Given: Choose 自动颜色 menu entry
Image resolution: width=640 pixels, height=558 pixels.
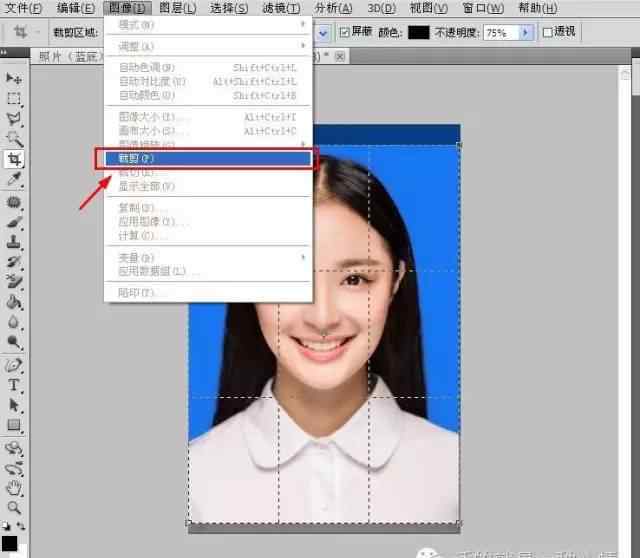Looking at the screenshot, I should coord(208,95).
